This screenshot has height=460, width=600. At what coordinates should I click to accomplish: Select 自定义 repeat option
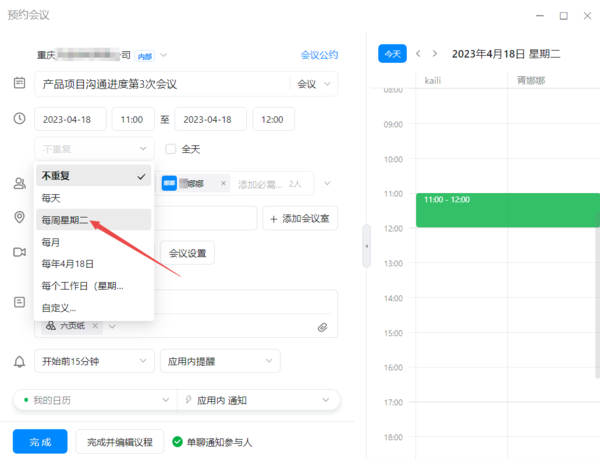[x=59, y=308]
